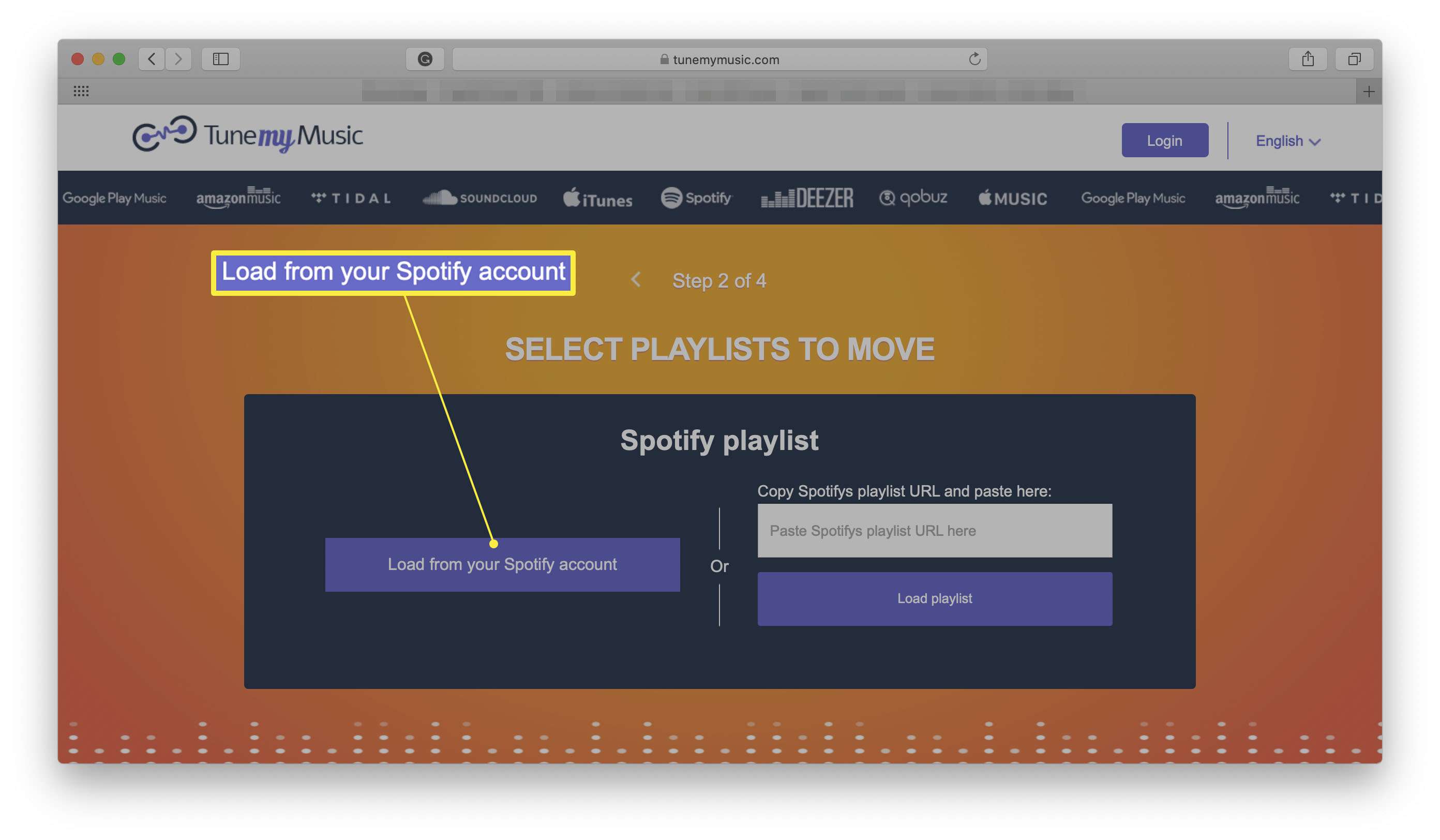Click the first amazon music logo

point(238,198)
